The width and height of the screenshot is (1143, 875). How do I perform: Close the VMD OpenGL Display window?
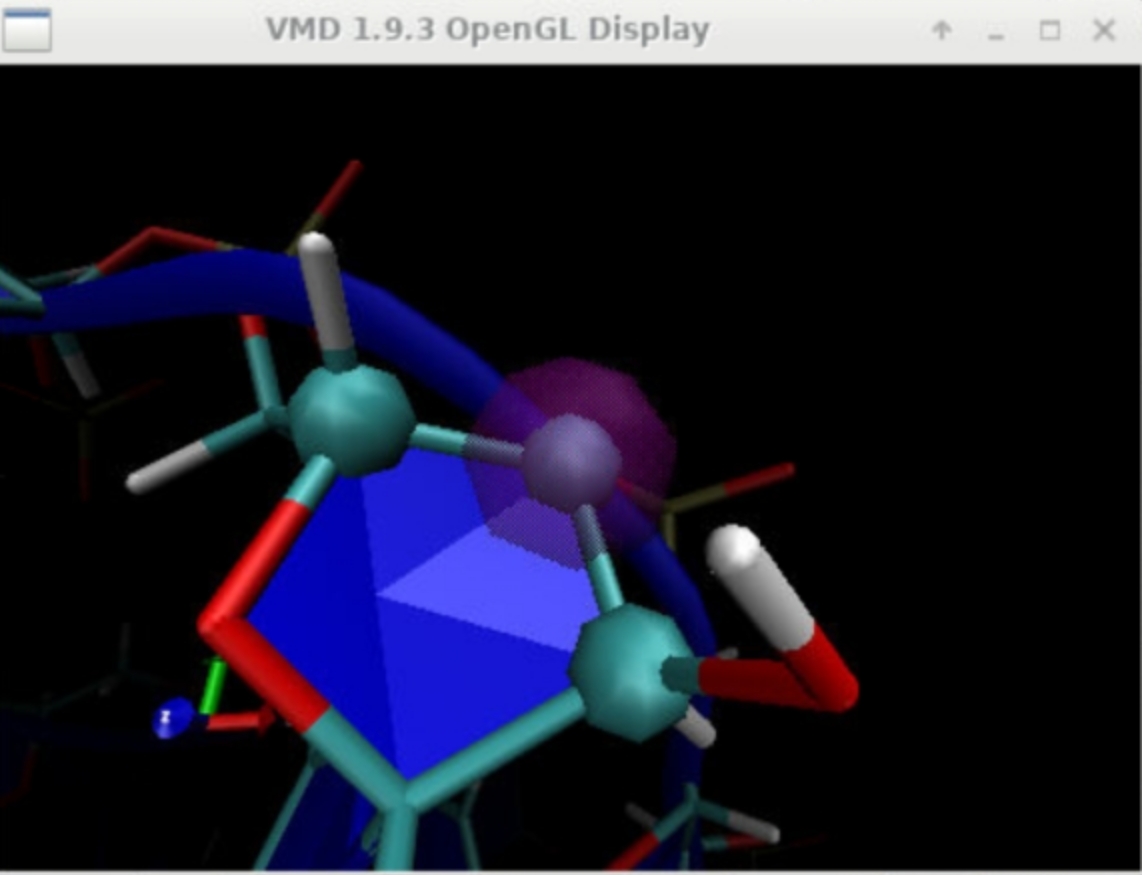click(x=1103, y=31)
